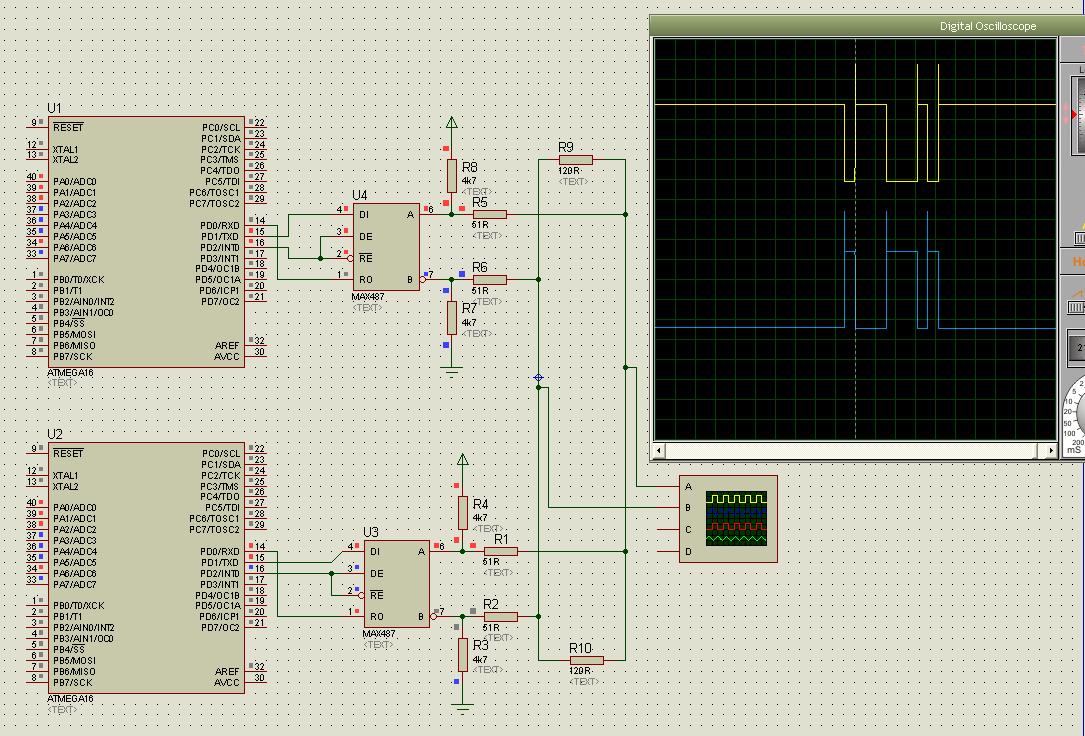Select the U4 MAX487 transceiver chip
Viewport: 1085px width, 736px height.
coord(385,246)
